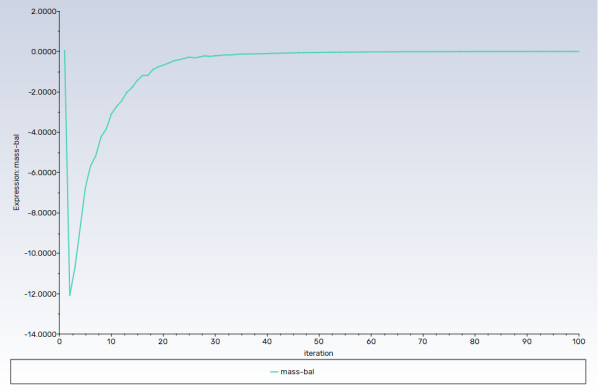Click the x-axis tick label 30

pyautogui.click(x=215, y=341)
